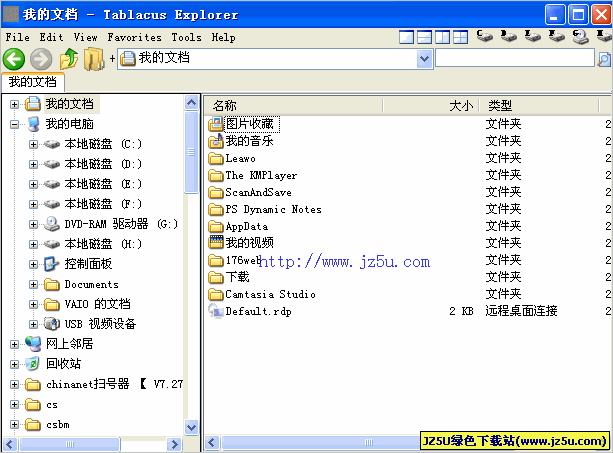Expand 本地磁盘 (C:) node
The image size is (613, 453).
click(33, 145)
